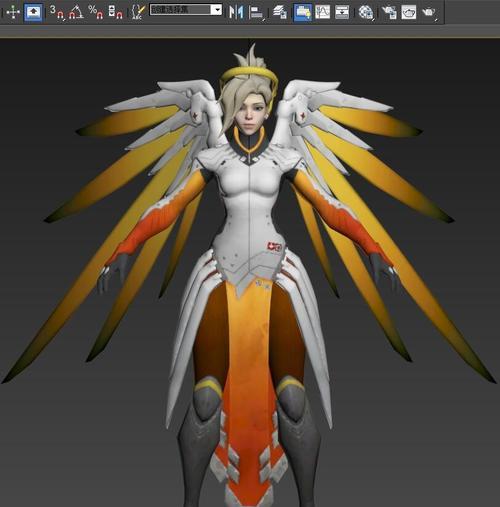
Task: Open the Mirror tool
Action: tap(236, 12)
